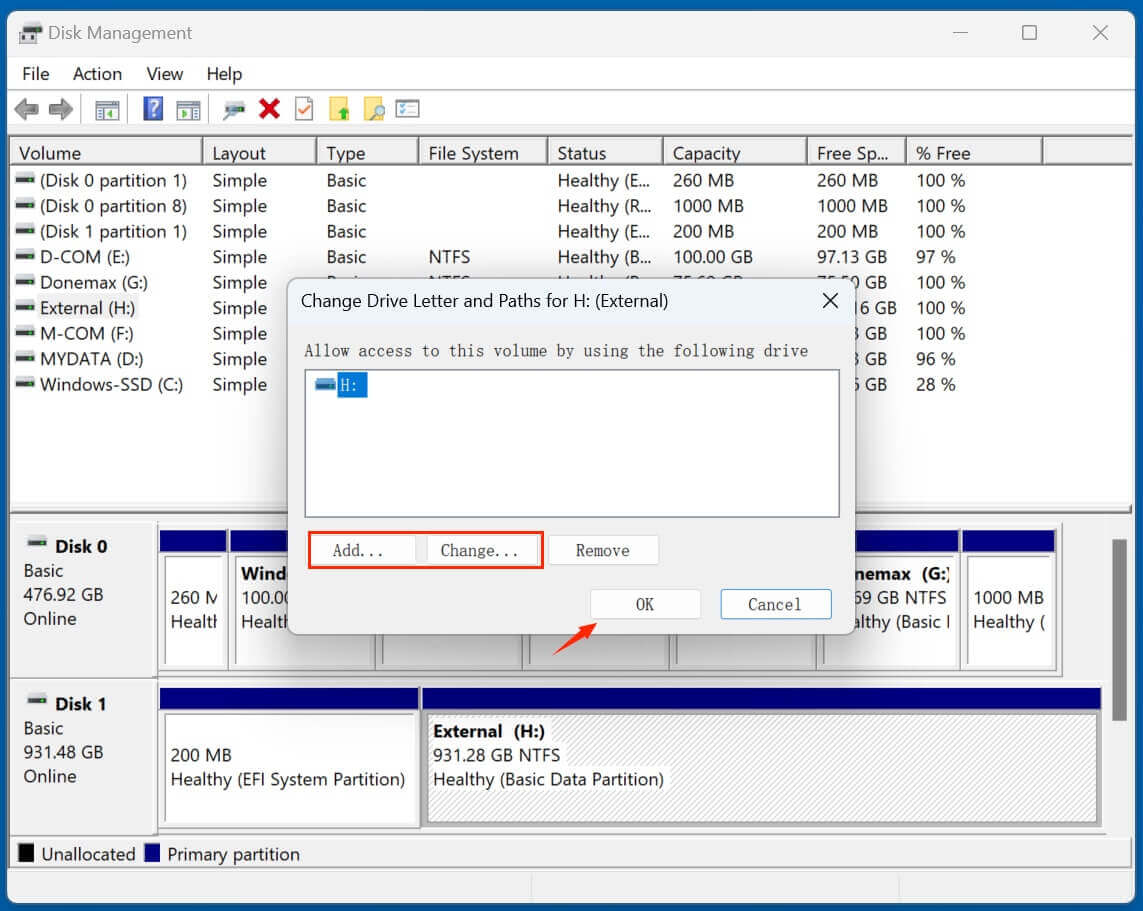Click the Remove button

coord(603,550)
